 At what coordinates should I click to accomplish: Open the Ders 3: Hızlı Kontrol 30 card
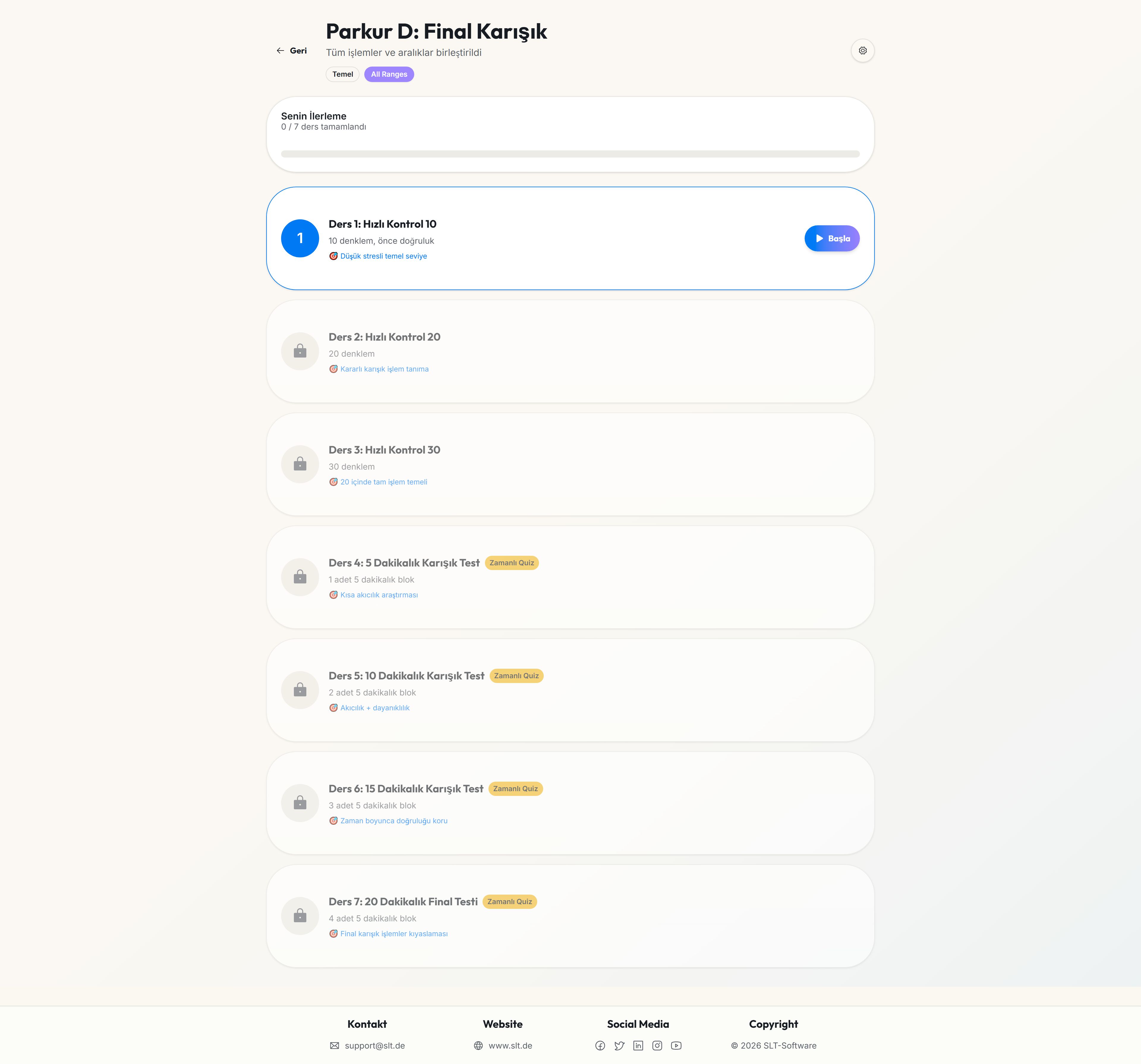570,465
